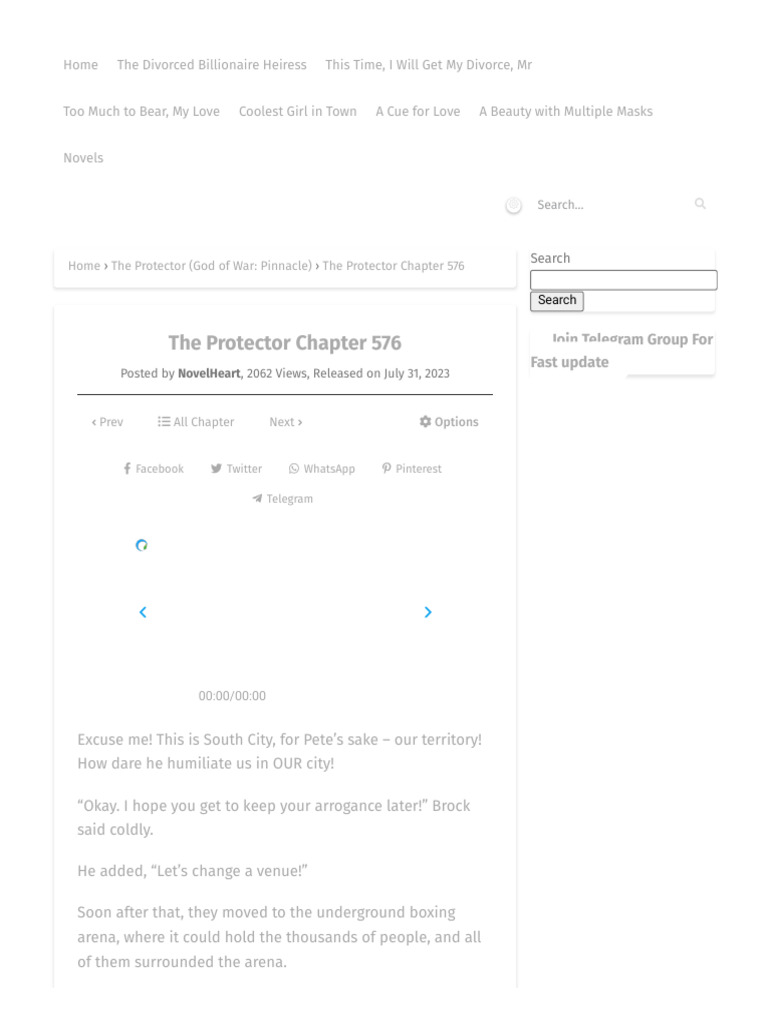Open the All Chapter list
Screen dimensions: 768x1024
click(x=196, y=422)
